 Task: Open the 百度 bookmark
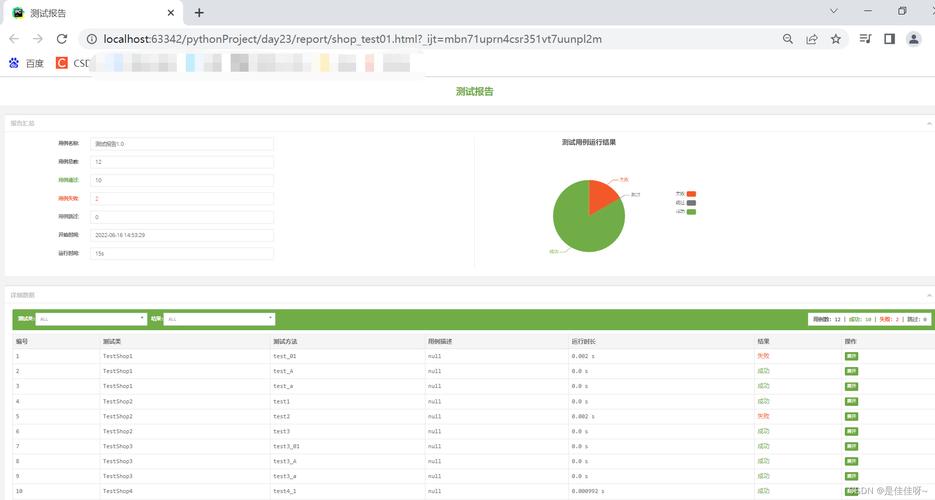(26, 63)
